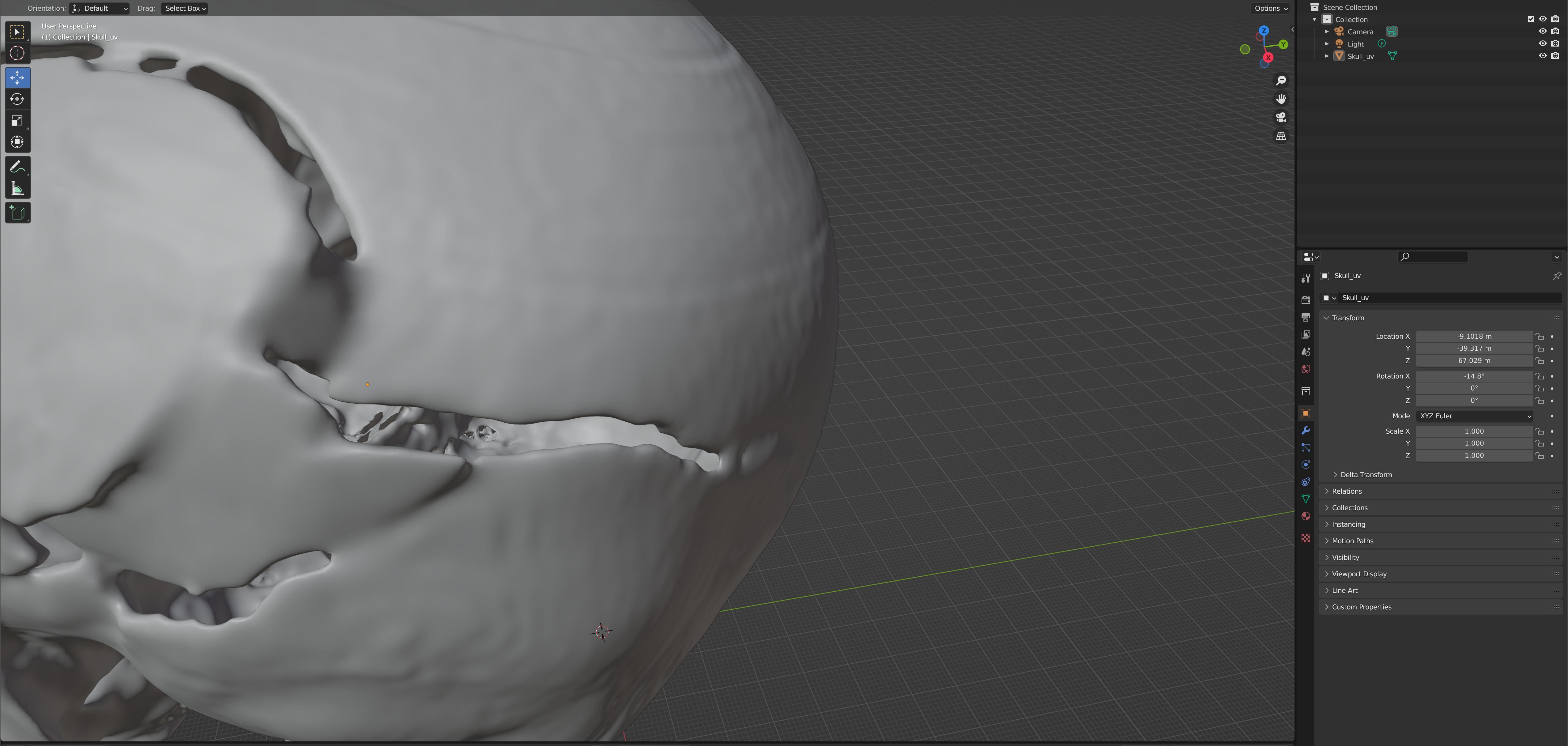
Task: Click the properties search field
Action: coord(1432,257)
